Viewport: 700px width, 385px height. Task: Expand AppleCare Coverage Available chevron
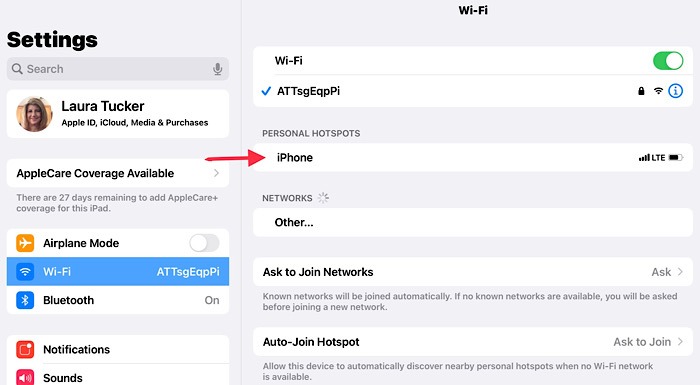217,173
